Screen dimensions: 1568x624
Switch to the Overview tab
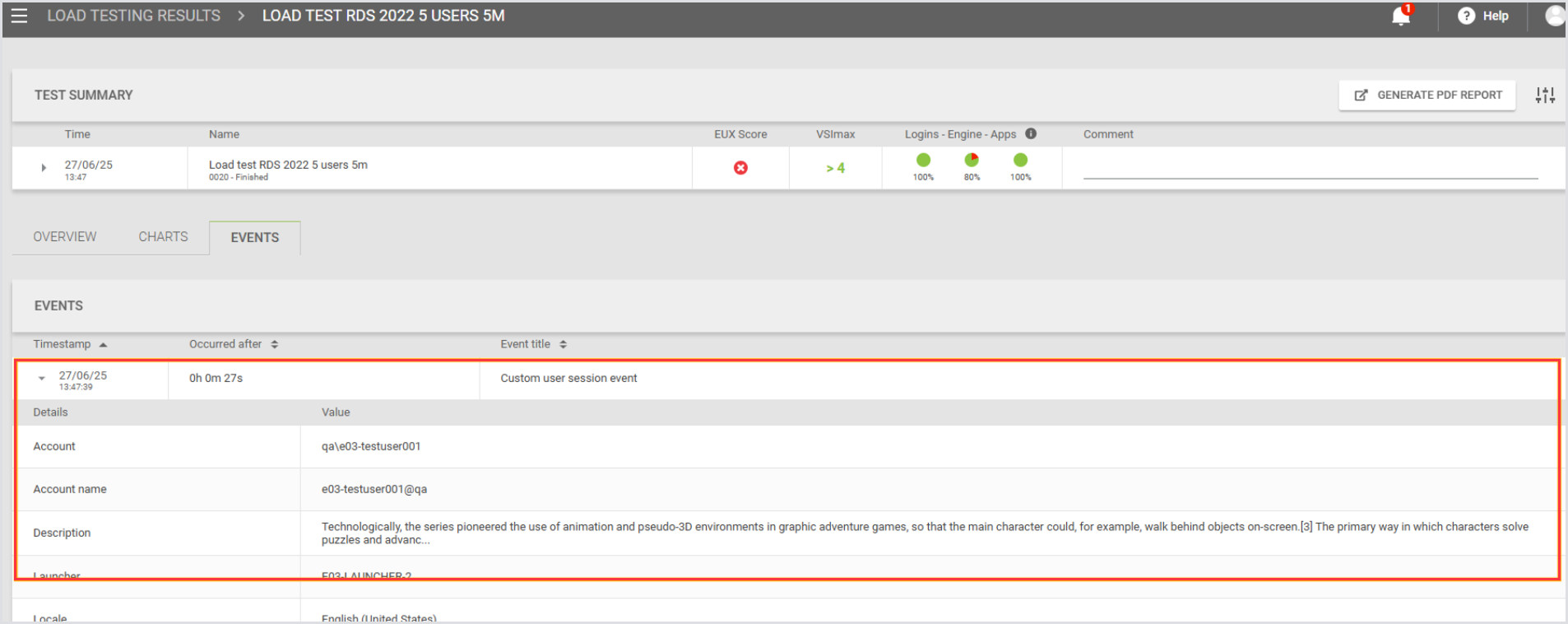point(65,237)
